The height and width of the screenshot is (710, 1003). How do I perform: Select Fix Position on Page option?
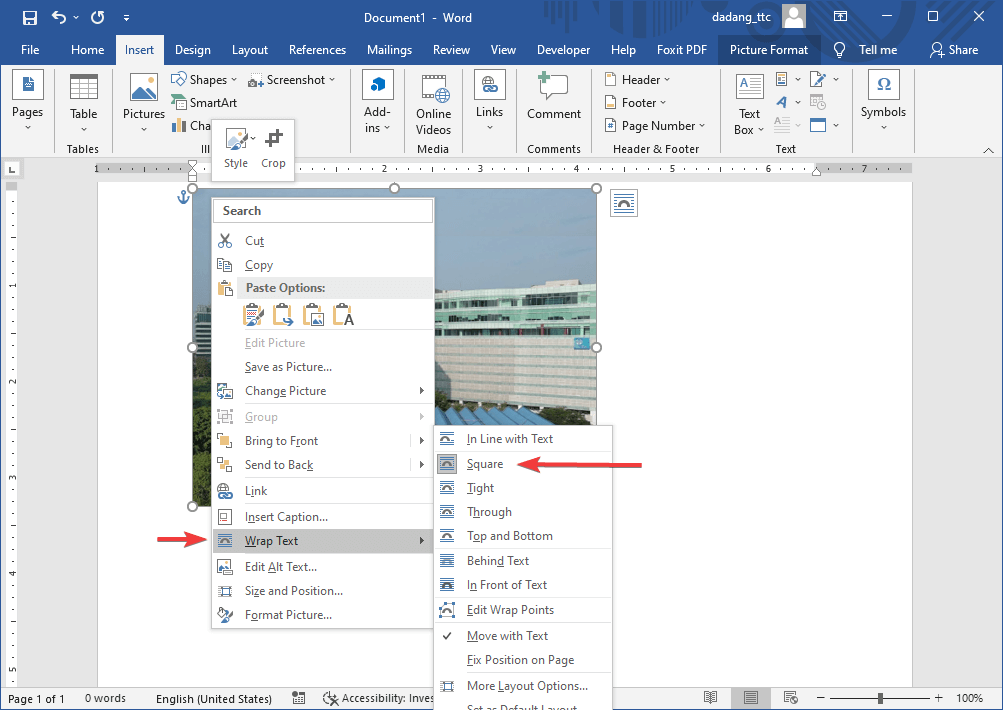(520, 660)
